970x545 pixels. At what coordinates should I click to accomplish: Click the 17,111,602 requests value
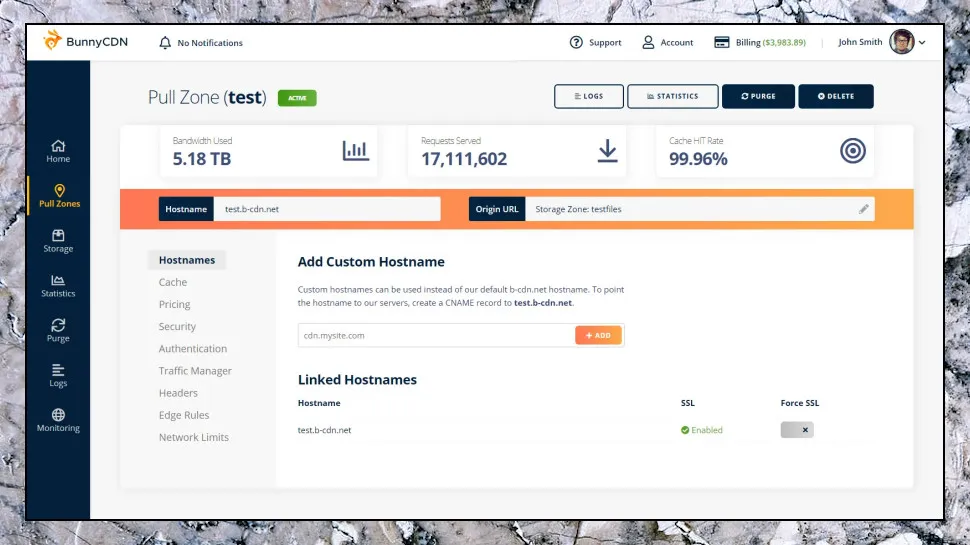[x=464, y=159]
